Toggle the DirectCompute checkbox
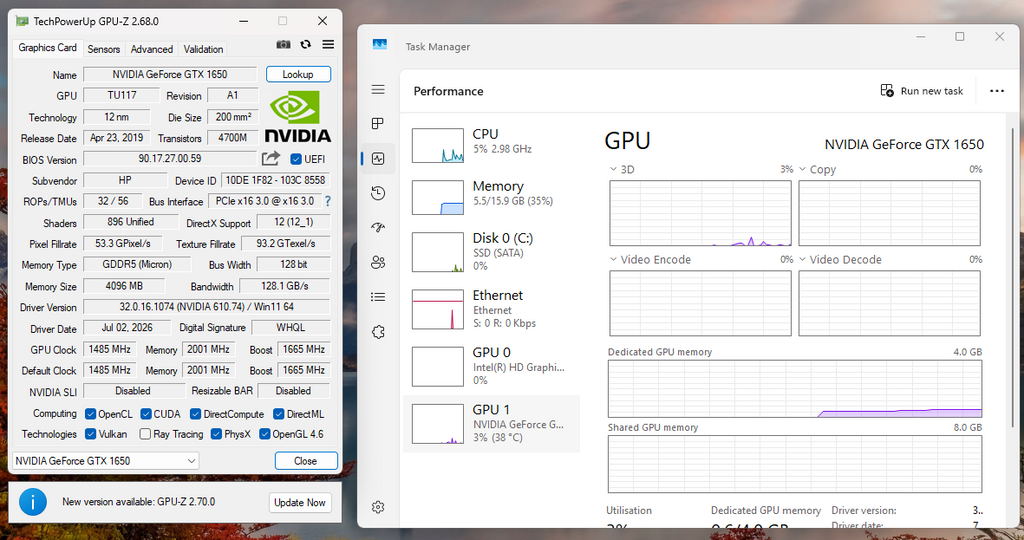The height and width of the screenshot is (540, 1024). click(x=195, y=414)
